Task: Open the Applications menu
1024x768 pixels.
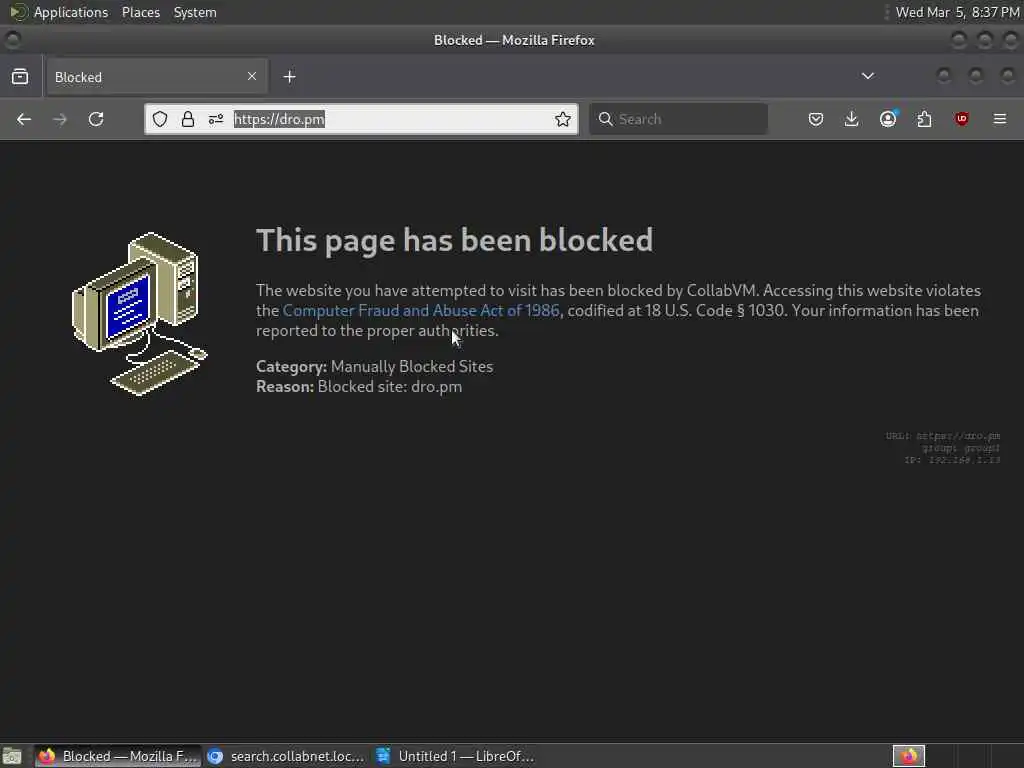Action: pos(71,12)
